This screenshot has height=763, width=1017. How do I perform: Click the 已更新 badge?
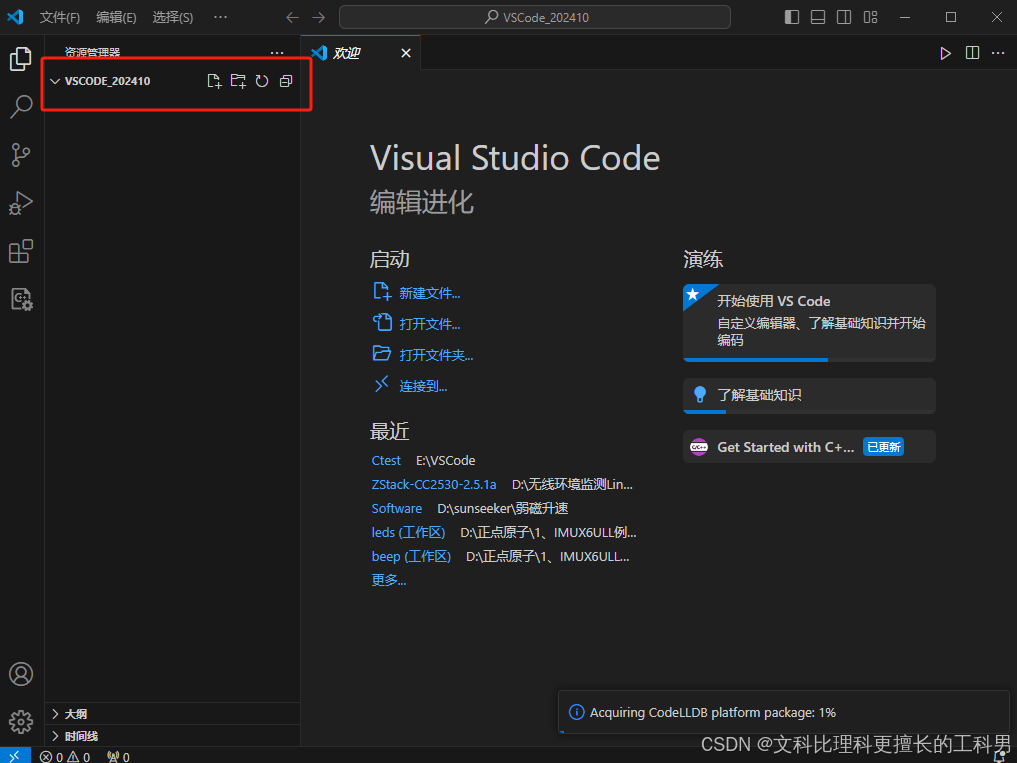(x=883, y=446)
